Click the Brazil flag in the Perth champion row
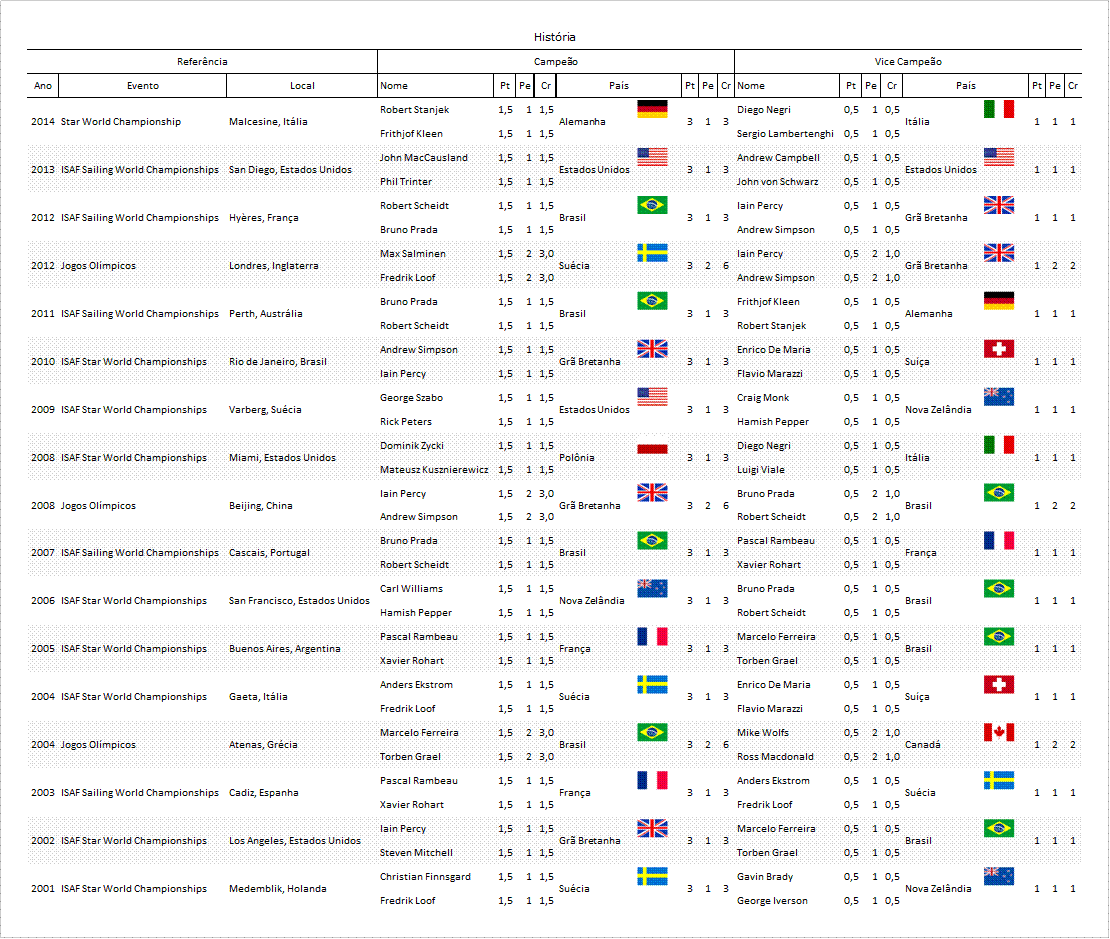The height and width of the screenshot is (939, 1110). pos(652,301)
